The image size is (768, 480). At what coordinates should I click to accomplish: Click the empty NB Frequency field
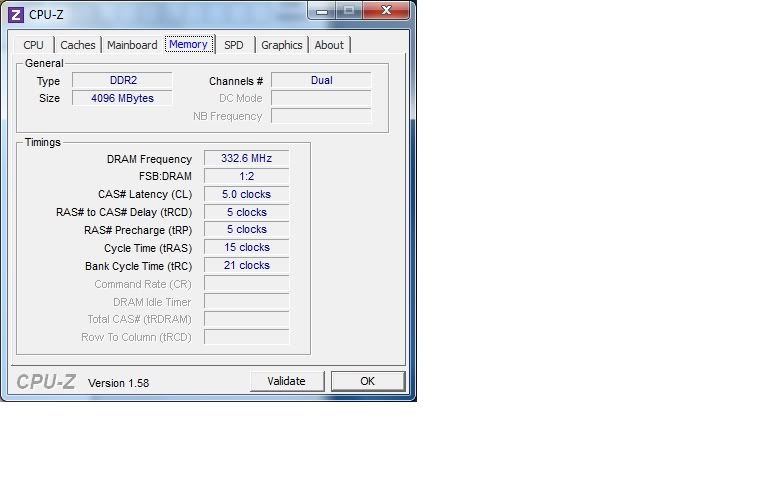321,116
